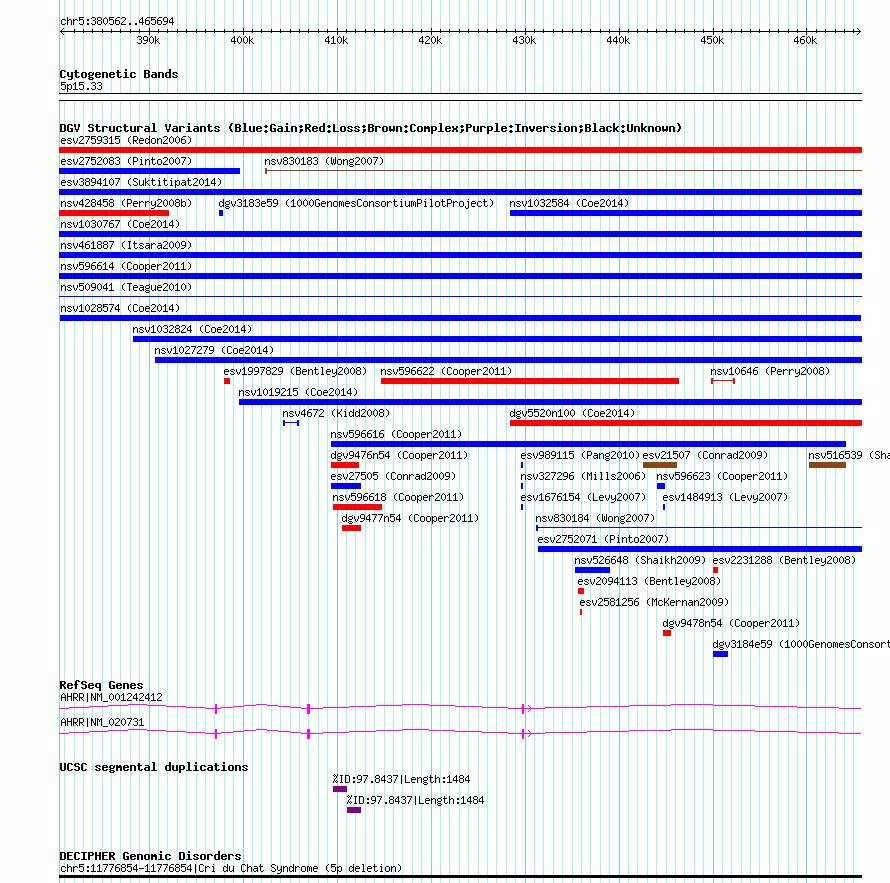
Task: Click the 400k ruler position mark
Action: coord(242,40)
